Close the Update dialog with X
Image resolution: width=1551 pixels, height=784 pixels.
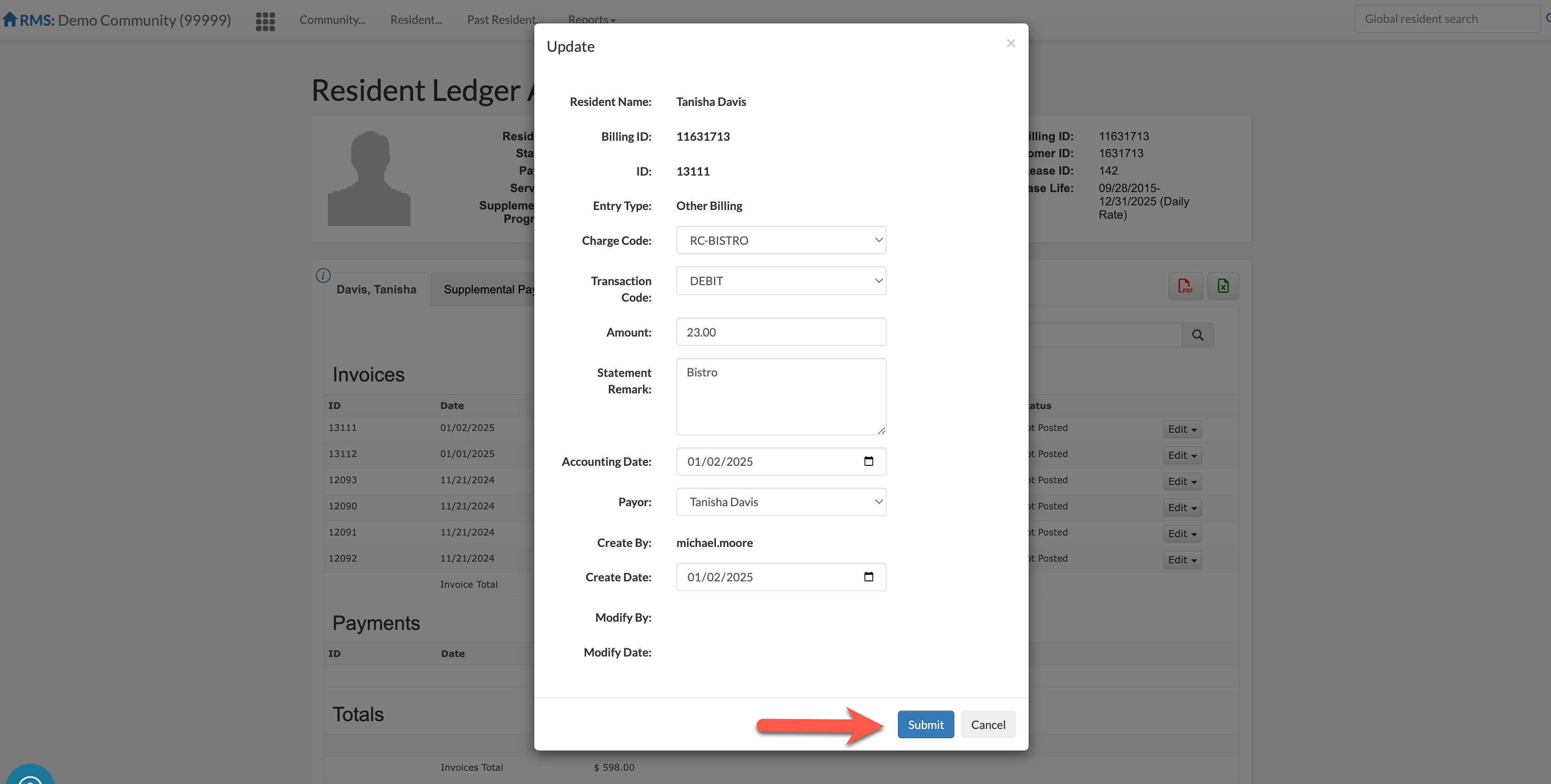click(1011, 44)
